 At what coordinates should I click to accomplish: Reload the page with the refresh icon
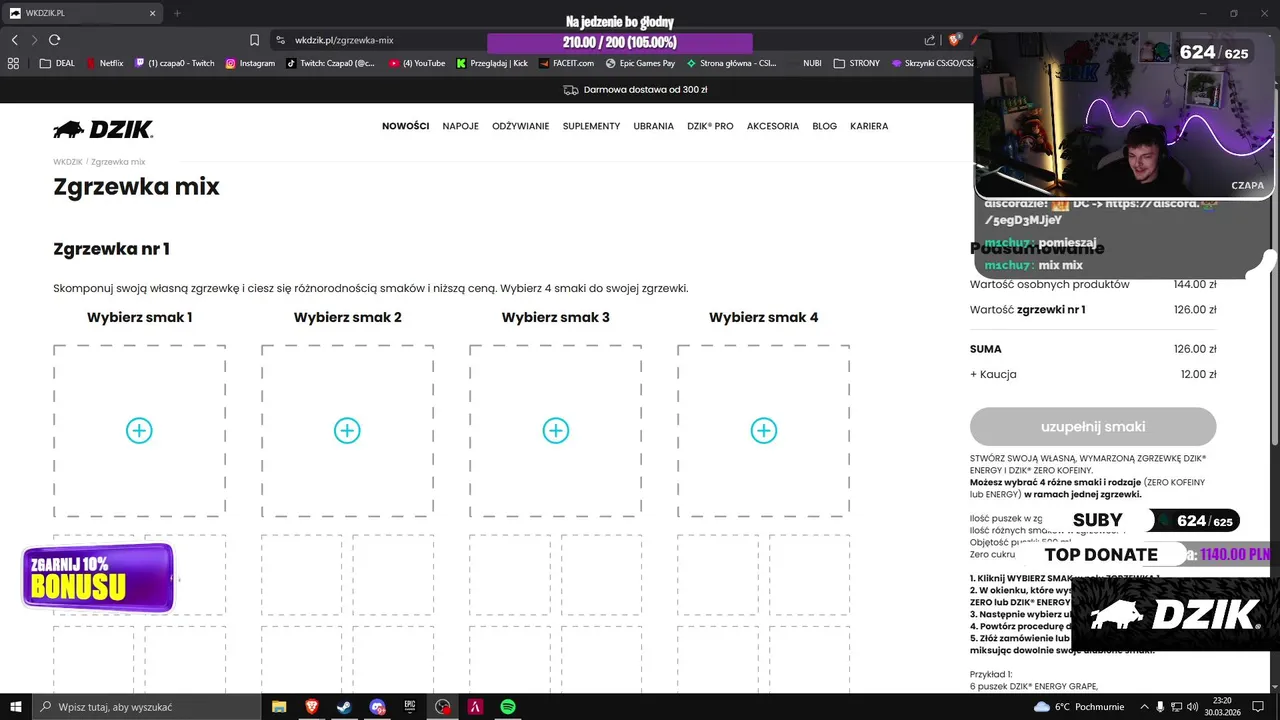(x=54, y=40)
